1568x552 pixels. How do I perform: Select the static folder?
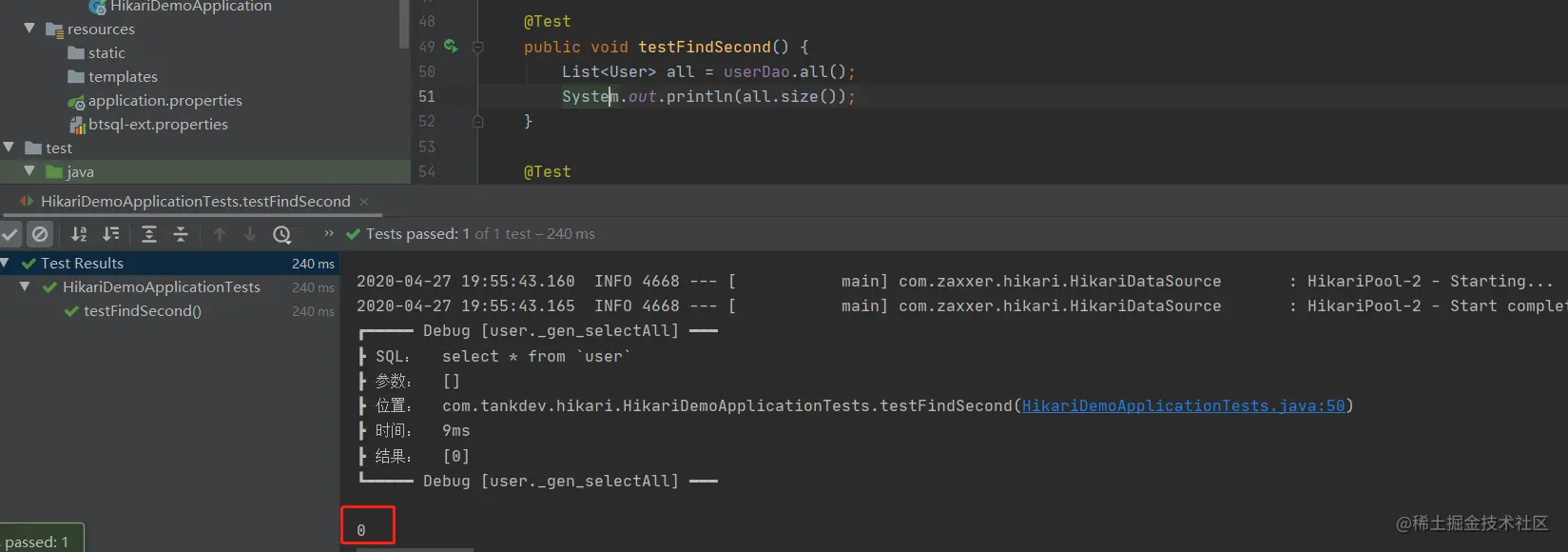point(106,53)
